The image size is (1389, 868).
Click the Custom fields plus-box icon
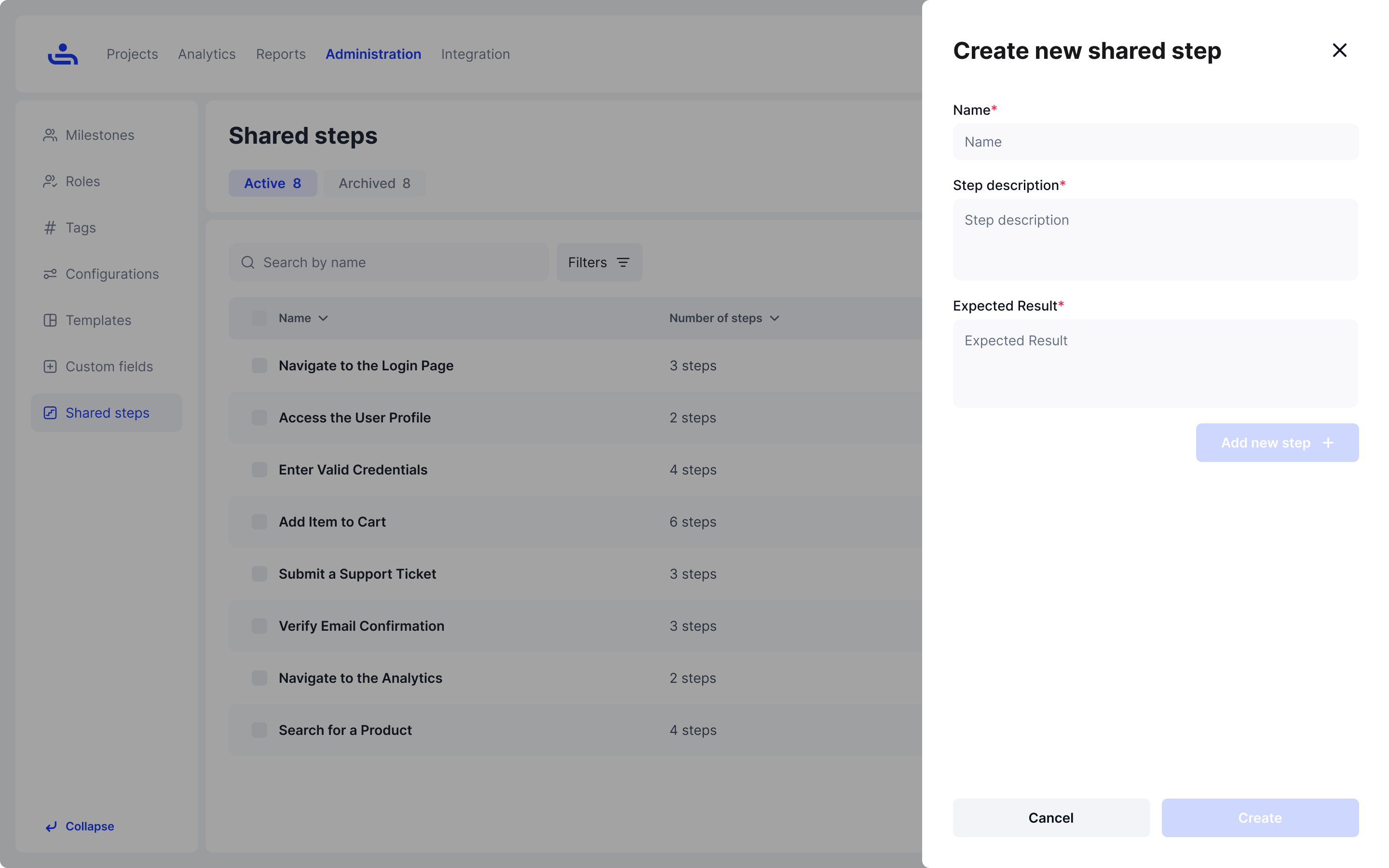[50, 366]
